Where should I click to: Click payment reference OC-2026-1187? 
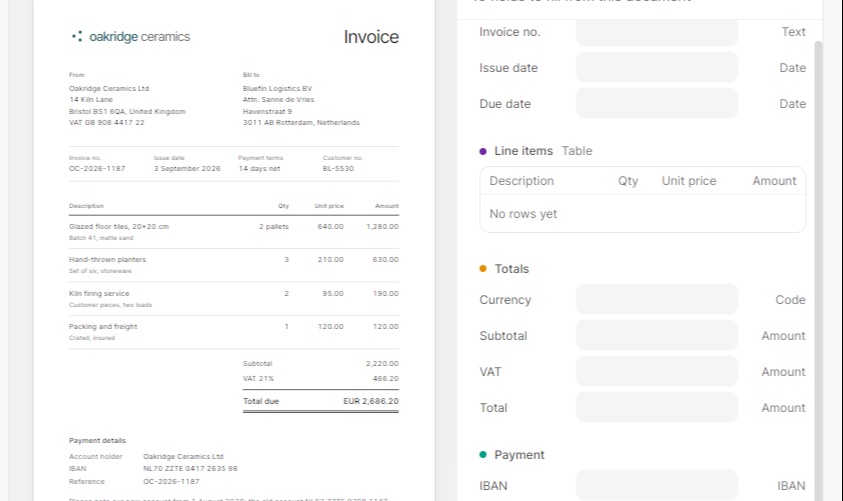pos(171,481)
